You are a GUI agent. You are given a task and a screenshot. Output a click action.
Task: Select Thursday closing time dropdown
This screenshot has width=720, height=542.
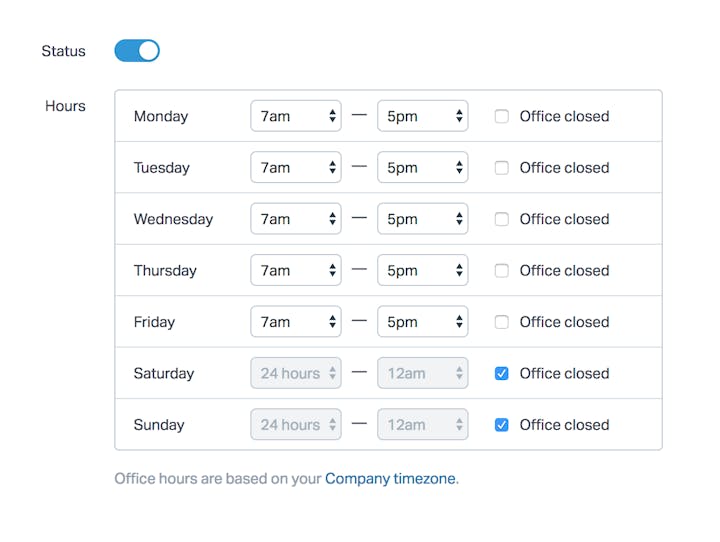(422, 271)
